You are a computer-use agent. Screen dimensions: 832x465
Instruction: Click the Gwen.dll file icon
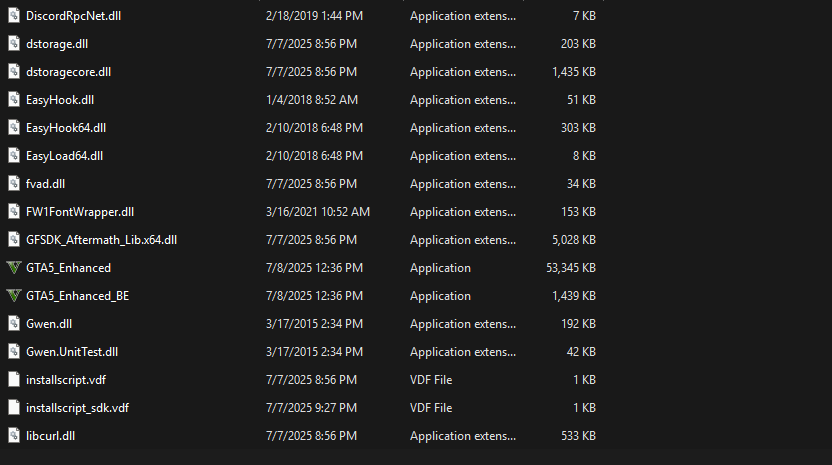(13, 324)
